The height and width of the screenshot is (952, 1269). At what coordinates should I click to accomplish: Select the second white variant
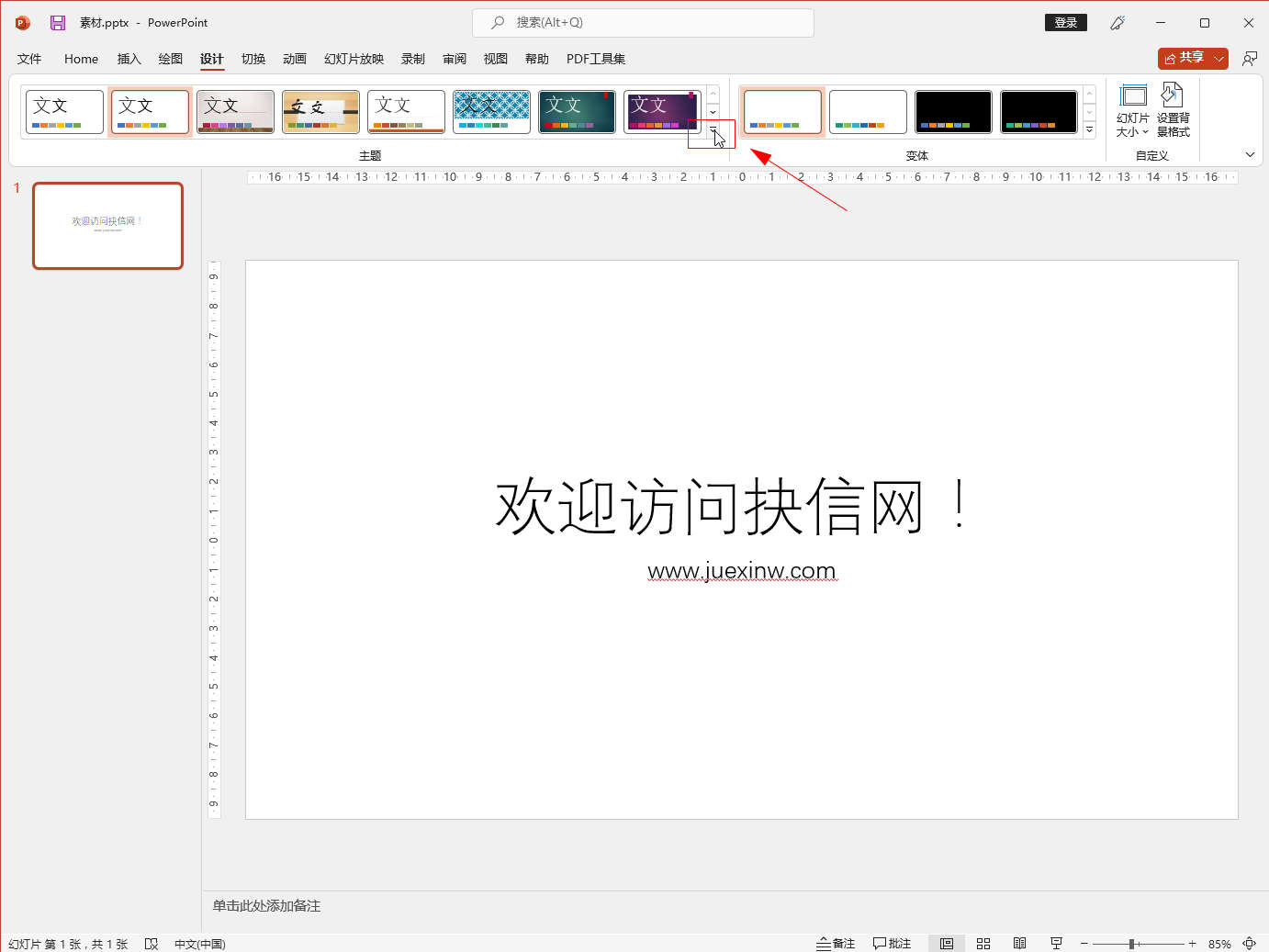868,112
